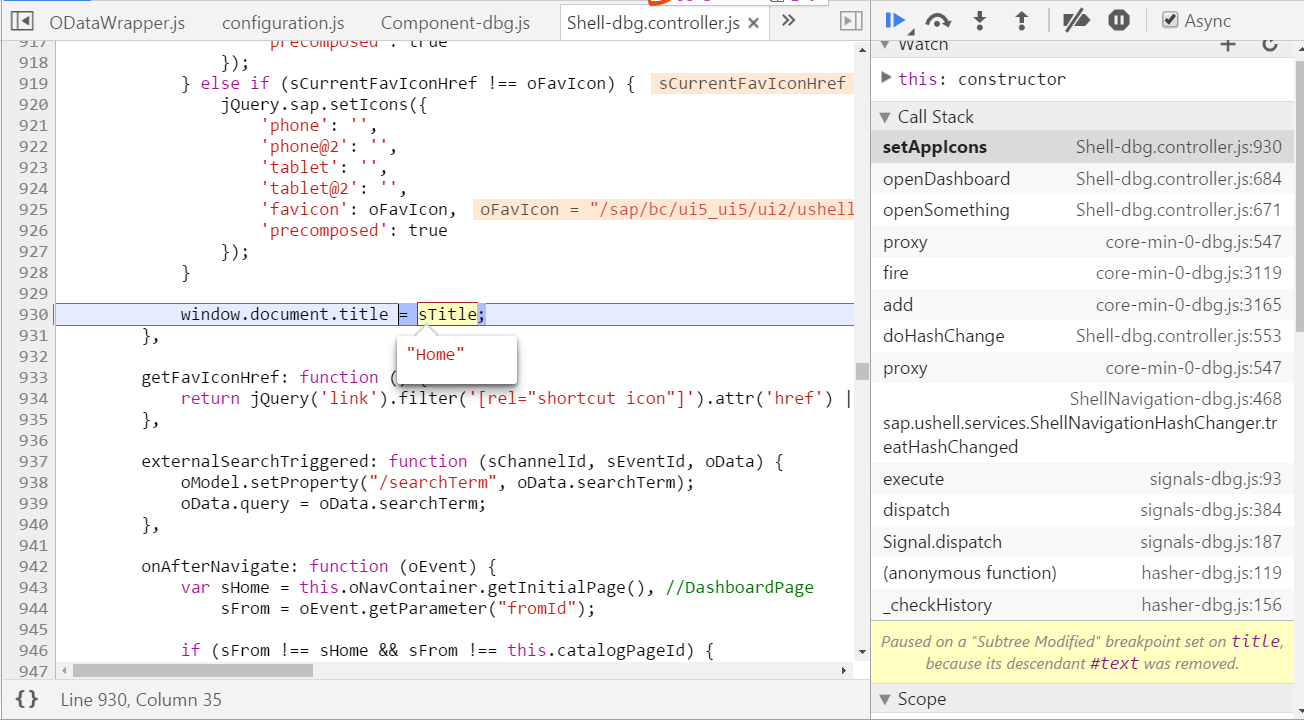
Task: Expand the 'this: constructor' watch entry
Action: 887,78
